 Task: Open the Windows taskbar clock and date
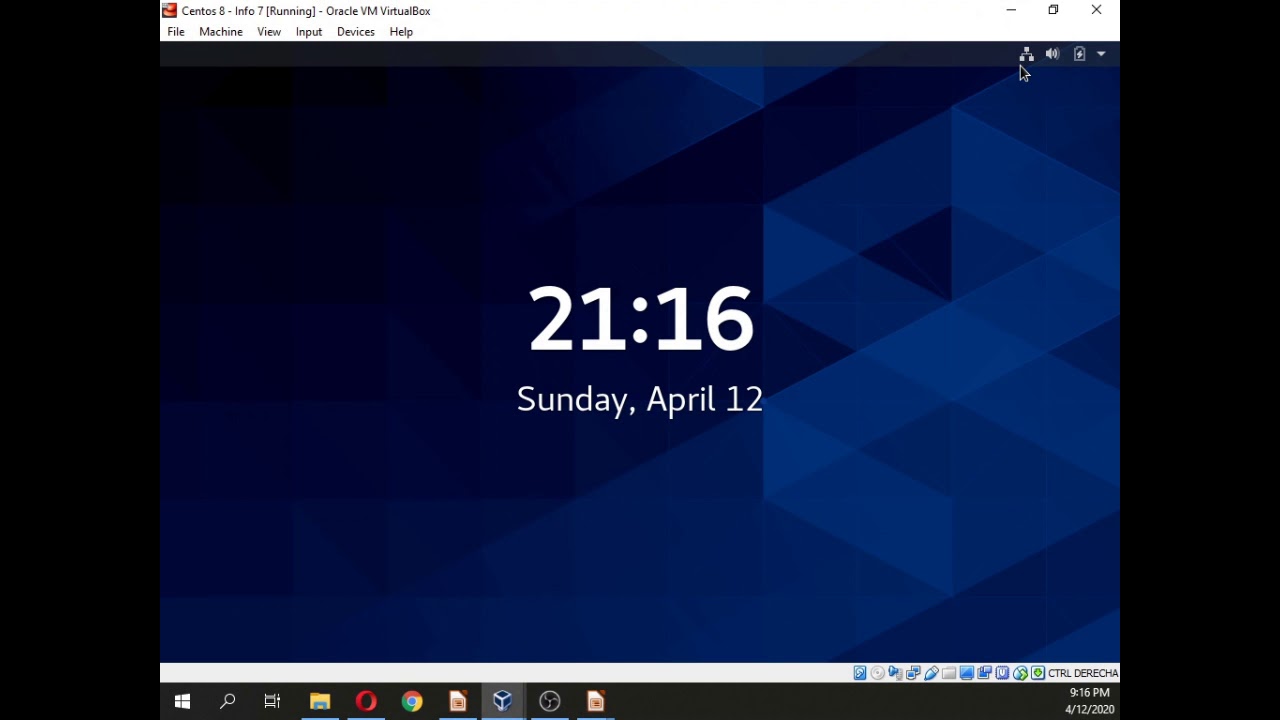click(1089, 701)
